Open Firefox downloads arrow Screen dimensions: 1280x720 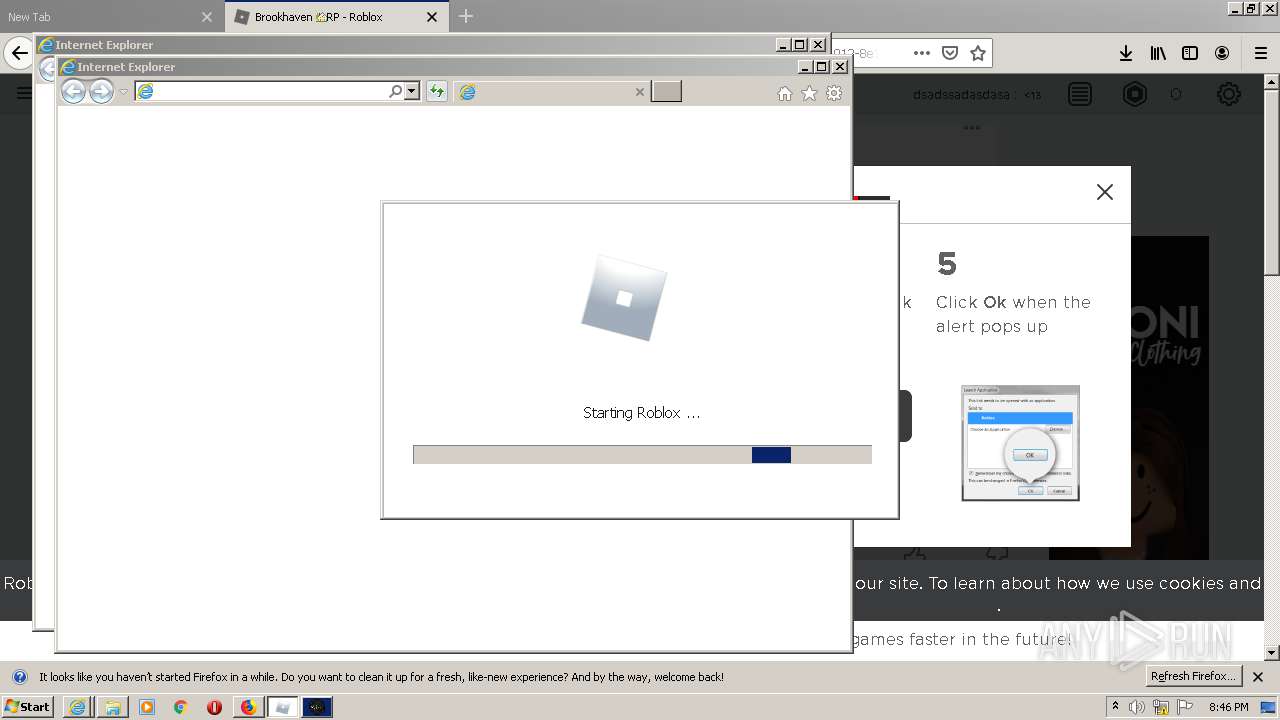coord(1126,53)
